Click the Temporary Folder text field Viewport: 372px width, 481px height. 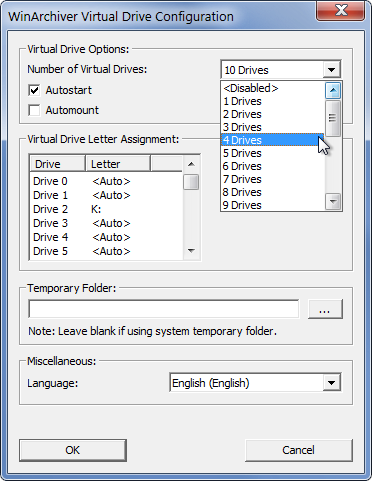164,309
